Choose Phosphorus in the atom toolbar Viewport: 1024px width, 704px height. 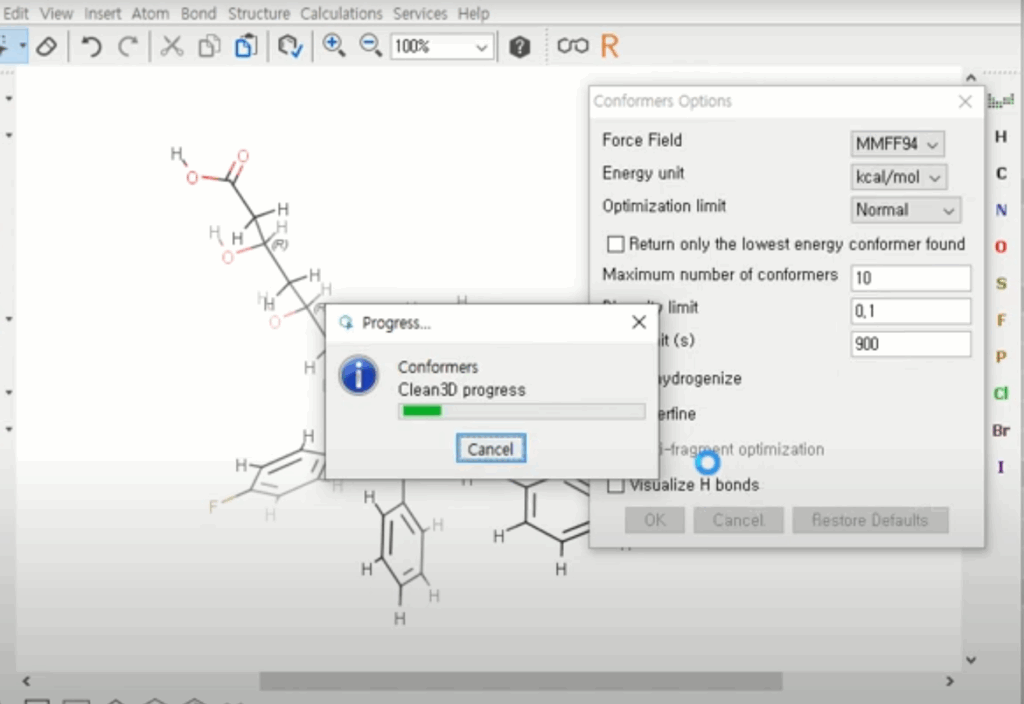(x=1000, y=357)
